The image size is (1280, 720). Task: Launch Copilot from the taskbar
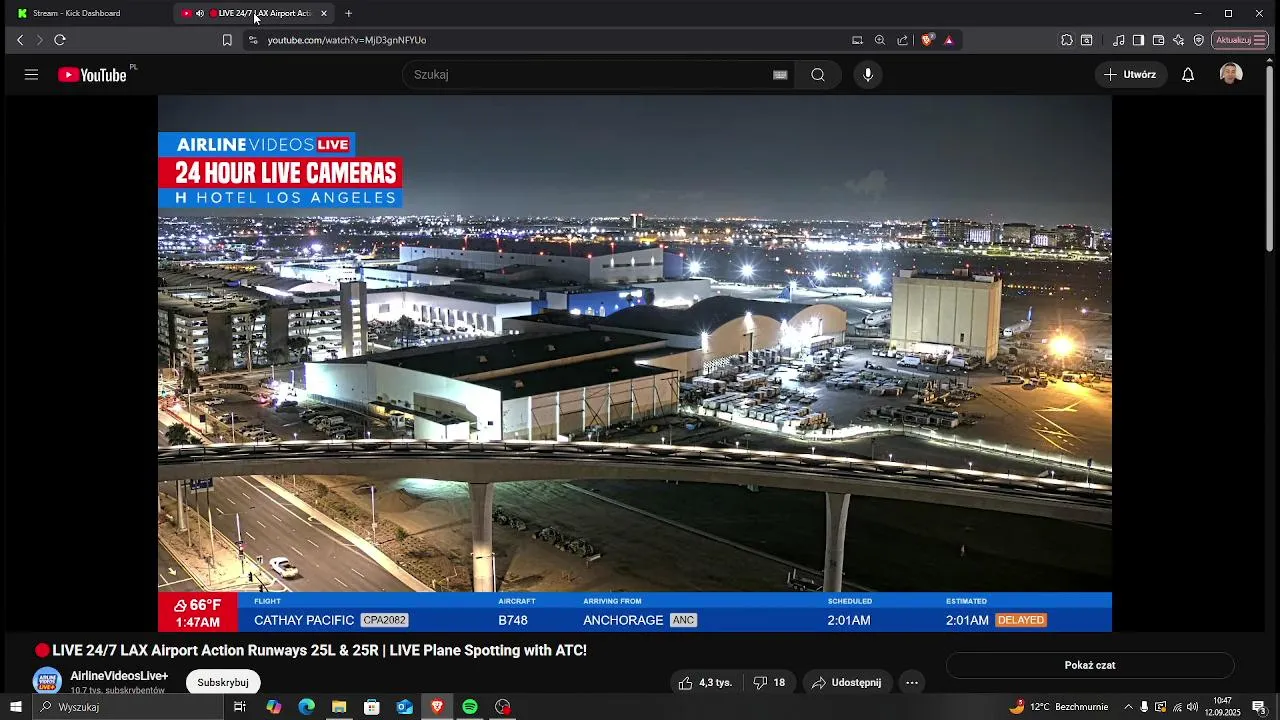(274, 707)
